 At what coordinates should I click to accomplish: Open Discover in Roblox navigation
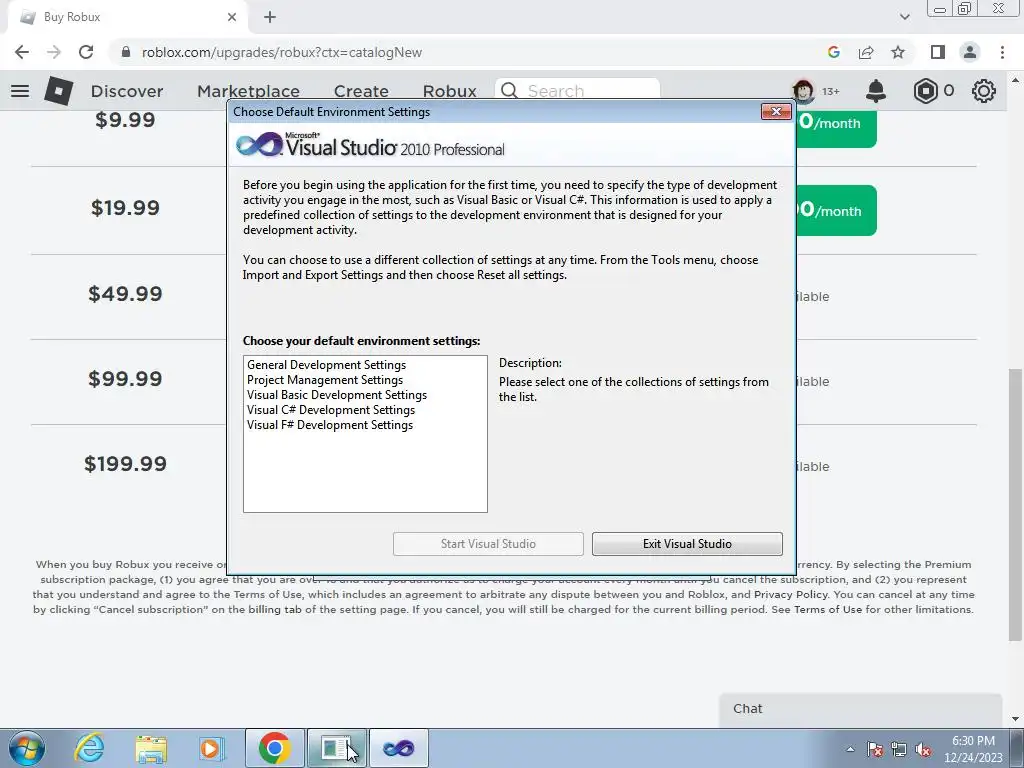127,91
